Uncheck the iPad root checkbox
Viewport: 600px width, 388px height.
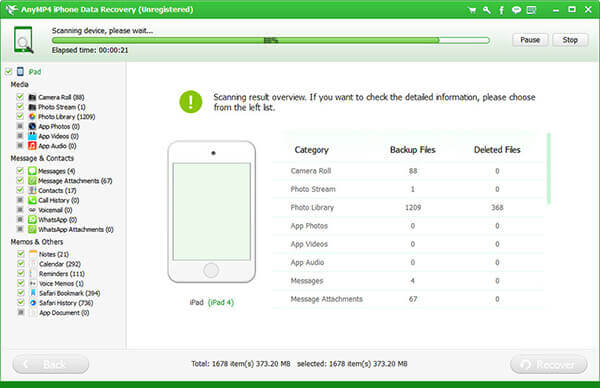point(8,72)
